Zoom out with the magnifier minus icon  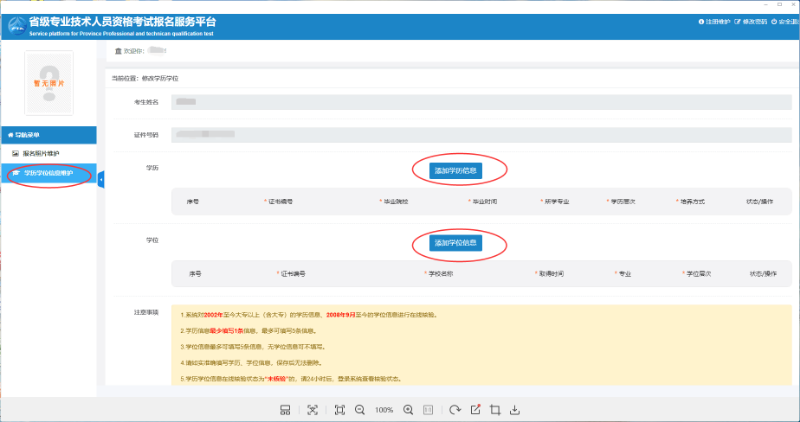click(360, 410)
